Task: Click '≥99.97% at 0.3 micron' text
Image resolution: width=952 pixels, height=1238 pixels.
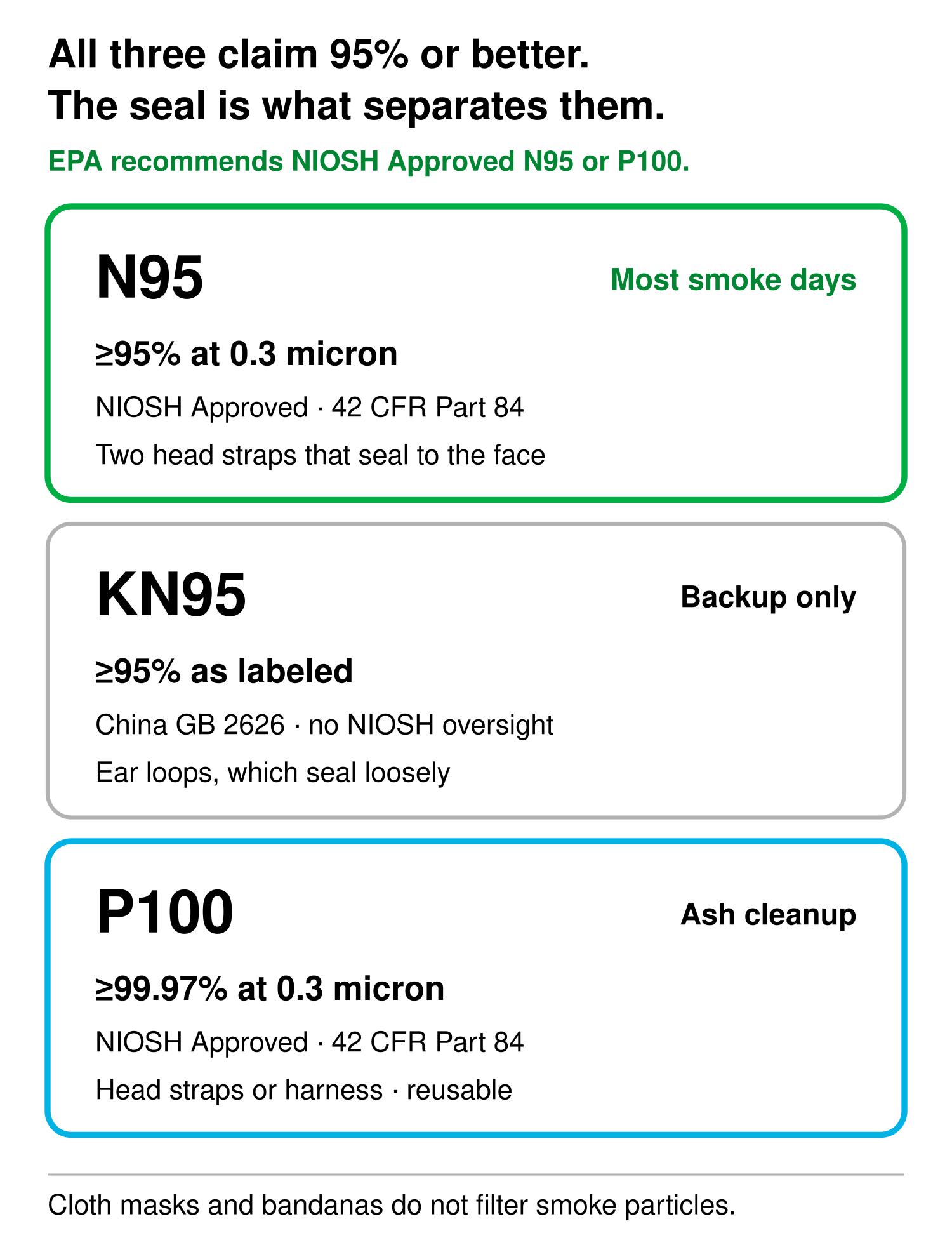Action: [x=270, y=988]
